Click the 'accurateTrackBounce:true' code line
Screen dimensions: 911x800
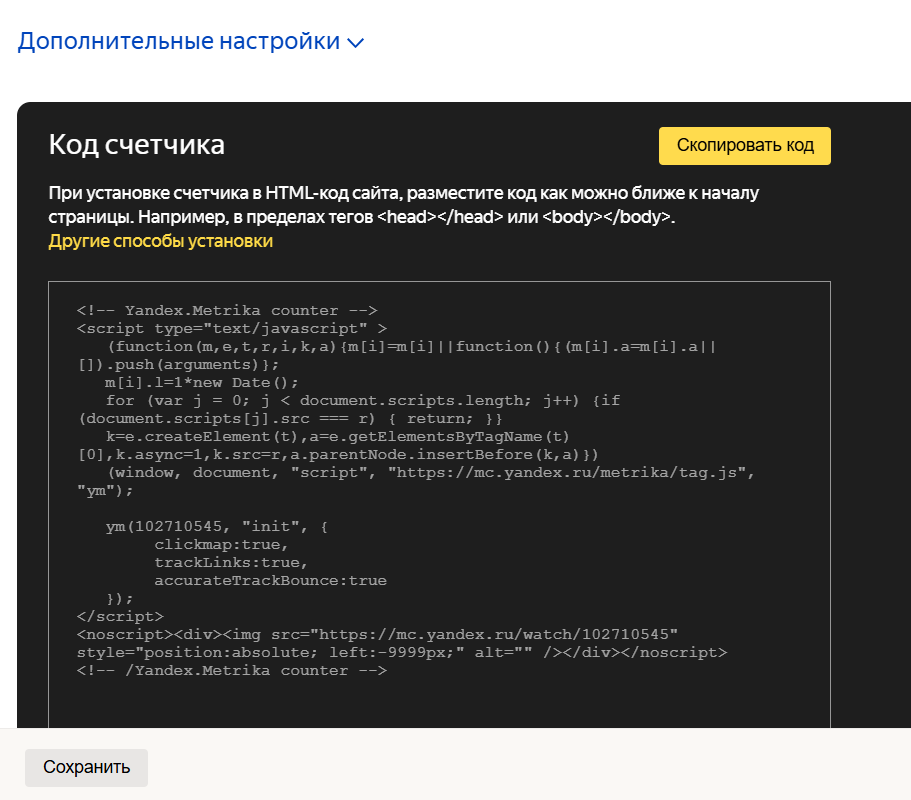(270, 580)
